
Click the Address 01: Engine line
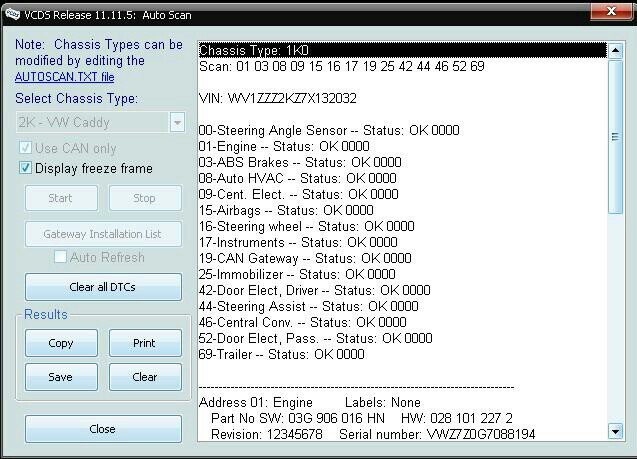coord(403,403)
